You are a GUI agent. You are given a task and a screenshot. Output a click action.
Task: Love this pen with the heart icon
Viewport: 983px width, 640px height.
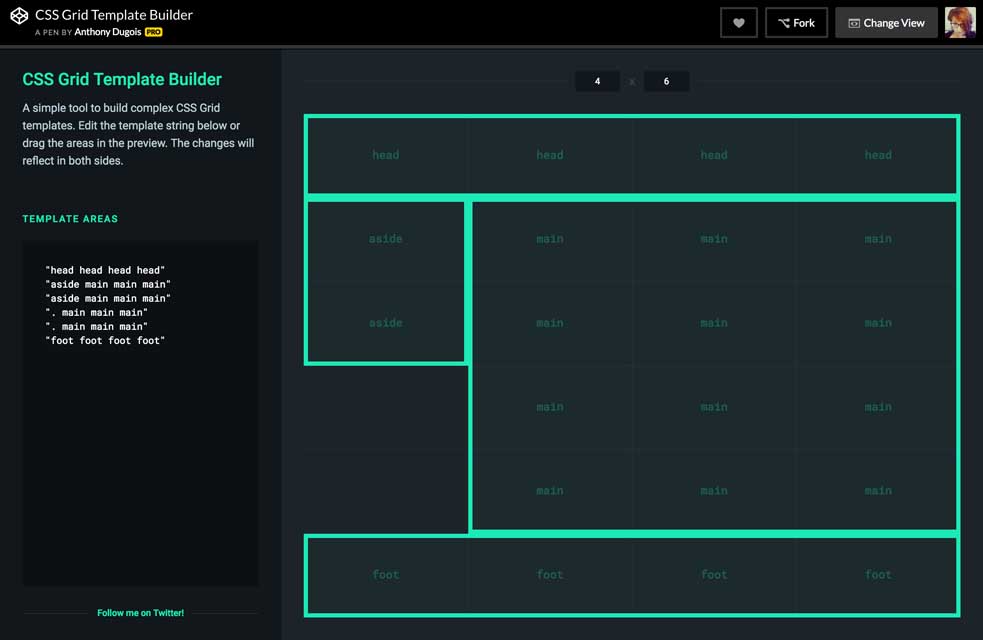coord(739,23)
